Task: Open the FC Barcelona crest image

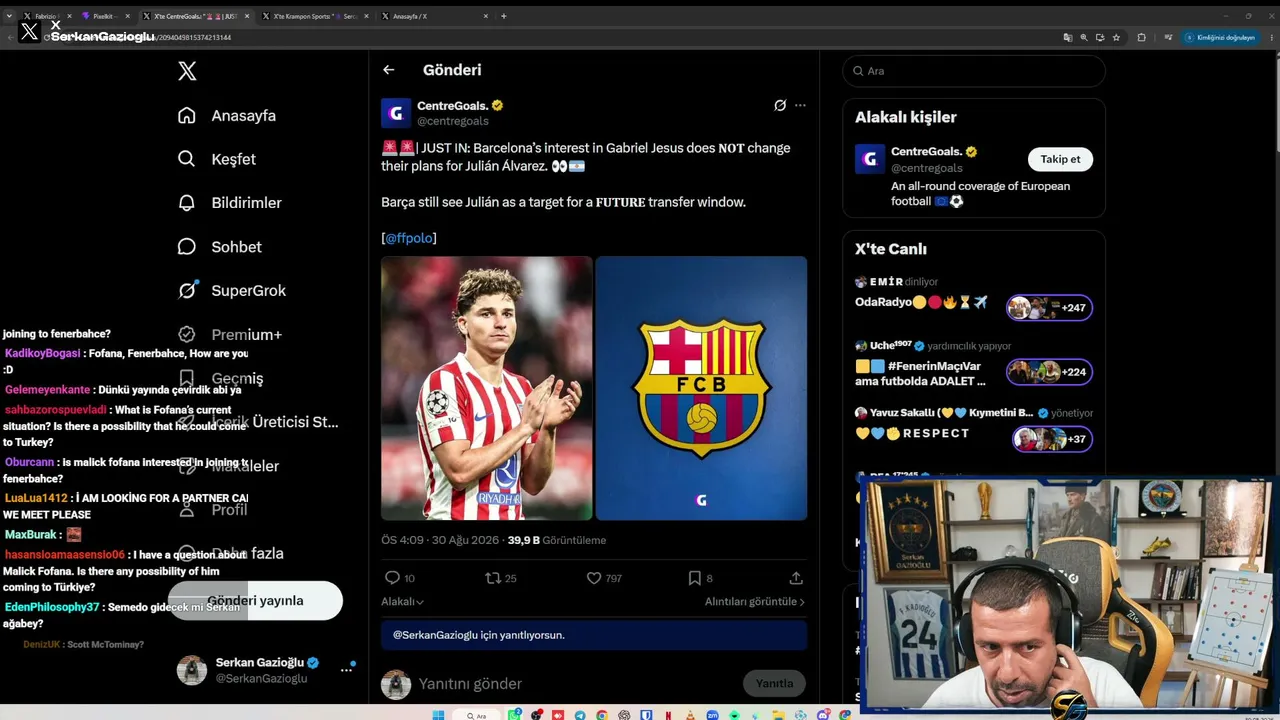Action: 701,388
